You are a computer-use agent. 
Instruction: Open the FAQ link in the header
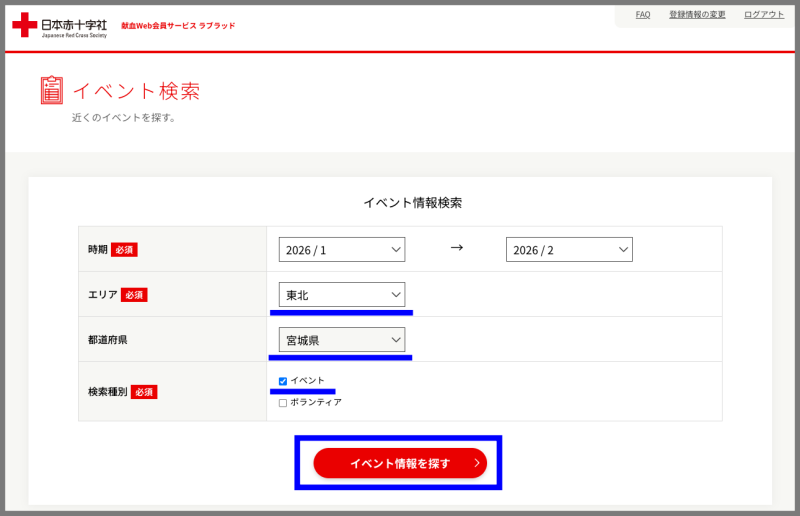tap(643, 15)
